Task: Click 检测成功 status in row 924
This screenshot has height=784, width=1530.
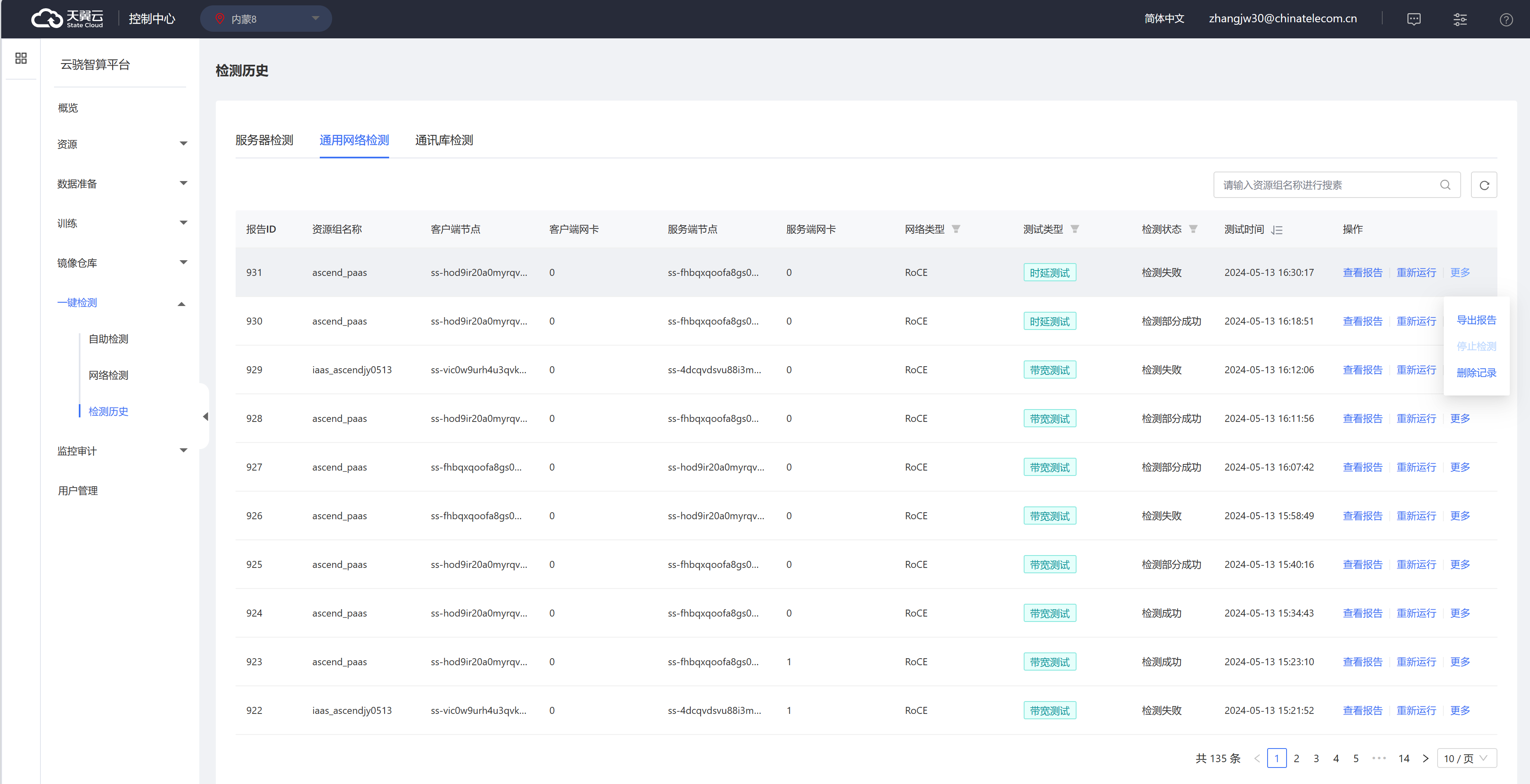Action: point(1161,613)
